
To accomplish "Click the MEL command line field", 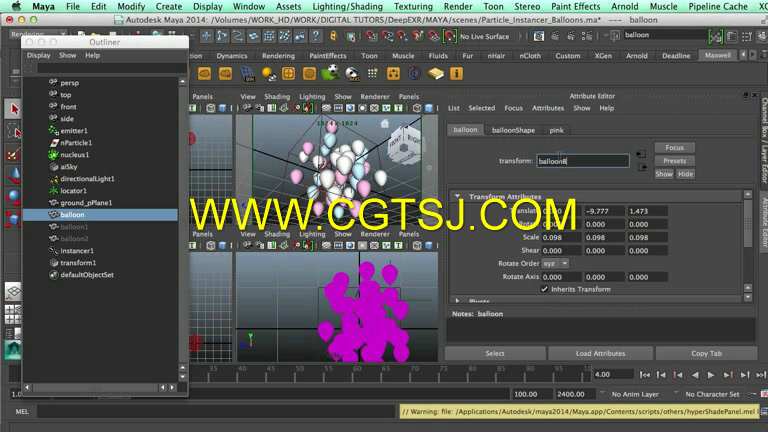I will (216, 412).
